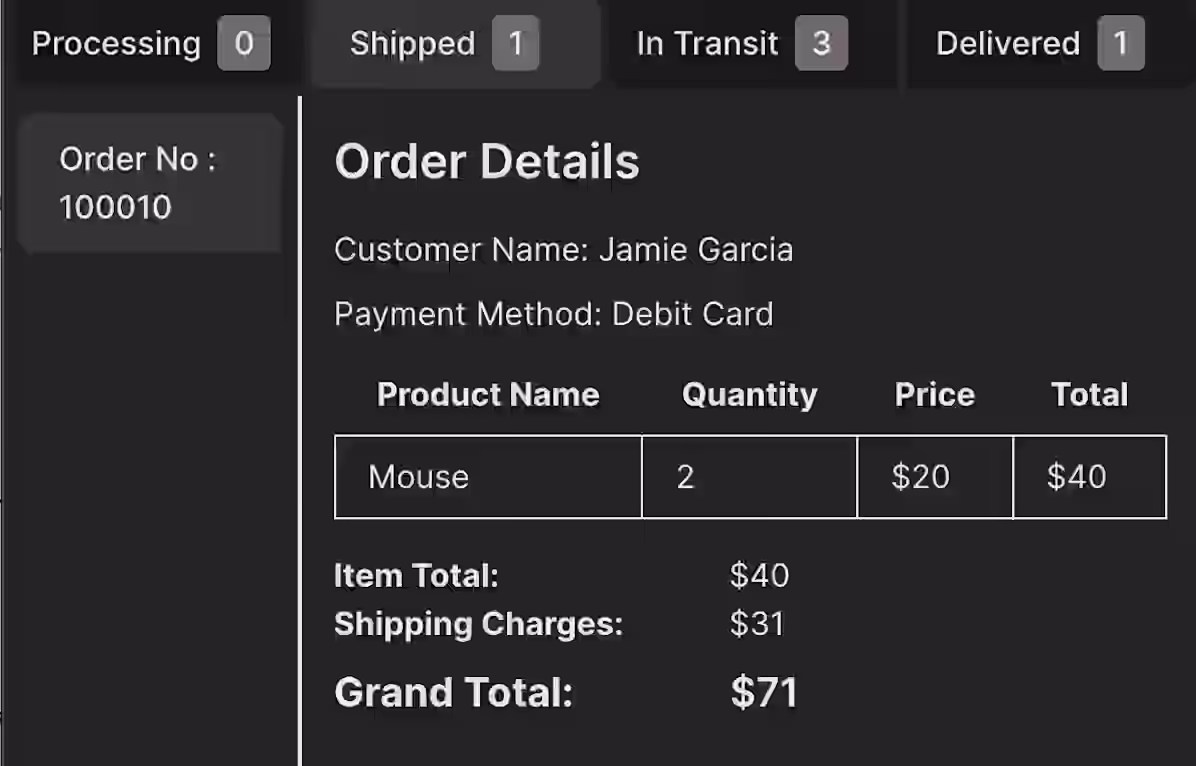Select Order No : 100010 in the list
This screenshot has height=766, width=1196.
(x=150, y=183)
